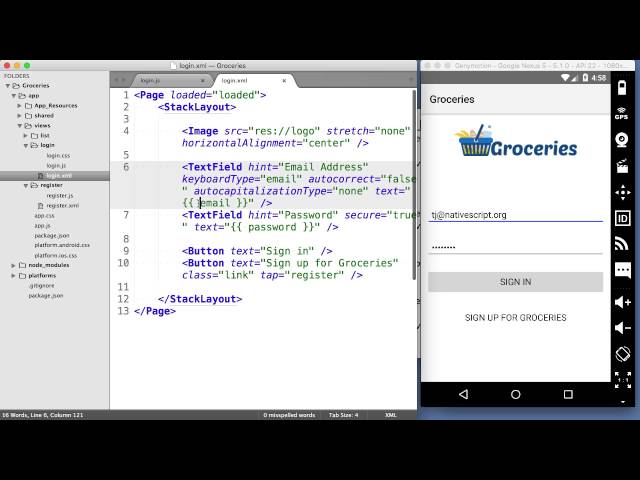Open the Genymotion device ID widget
The image size is (640, 480).
click(622, 218)
